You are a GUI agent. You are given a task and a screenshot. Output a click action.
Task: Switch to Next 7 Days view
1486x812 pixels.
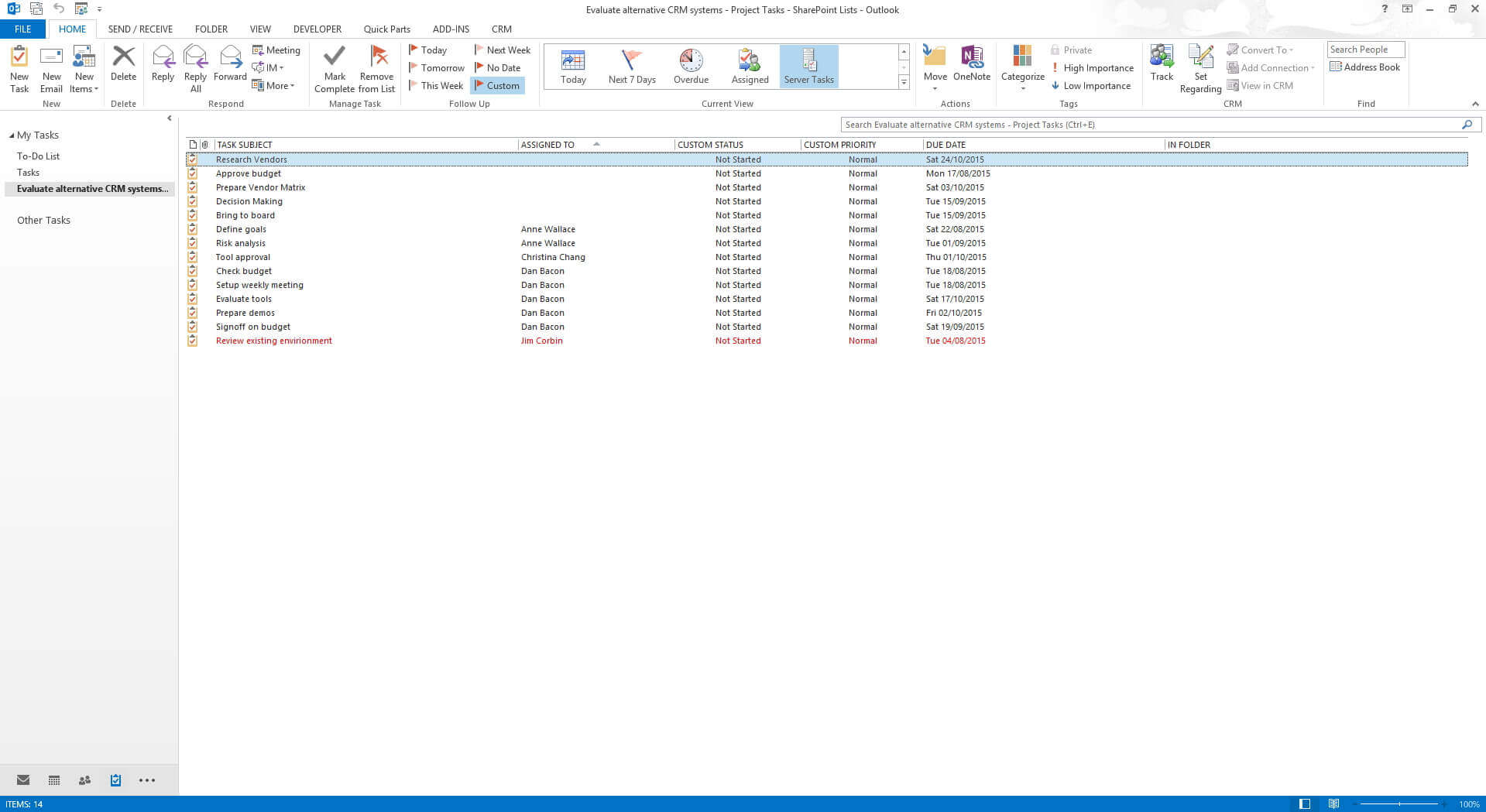632,67
